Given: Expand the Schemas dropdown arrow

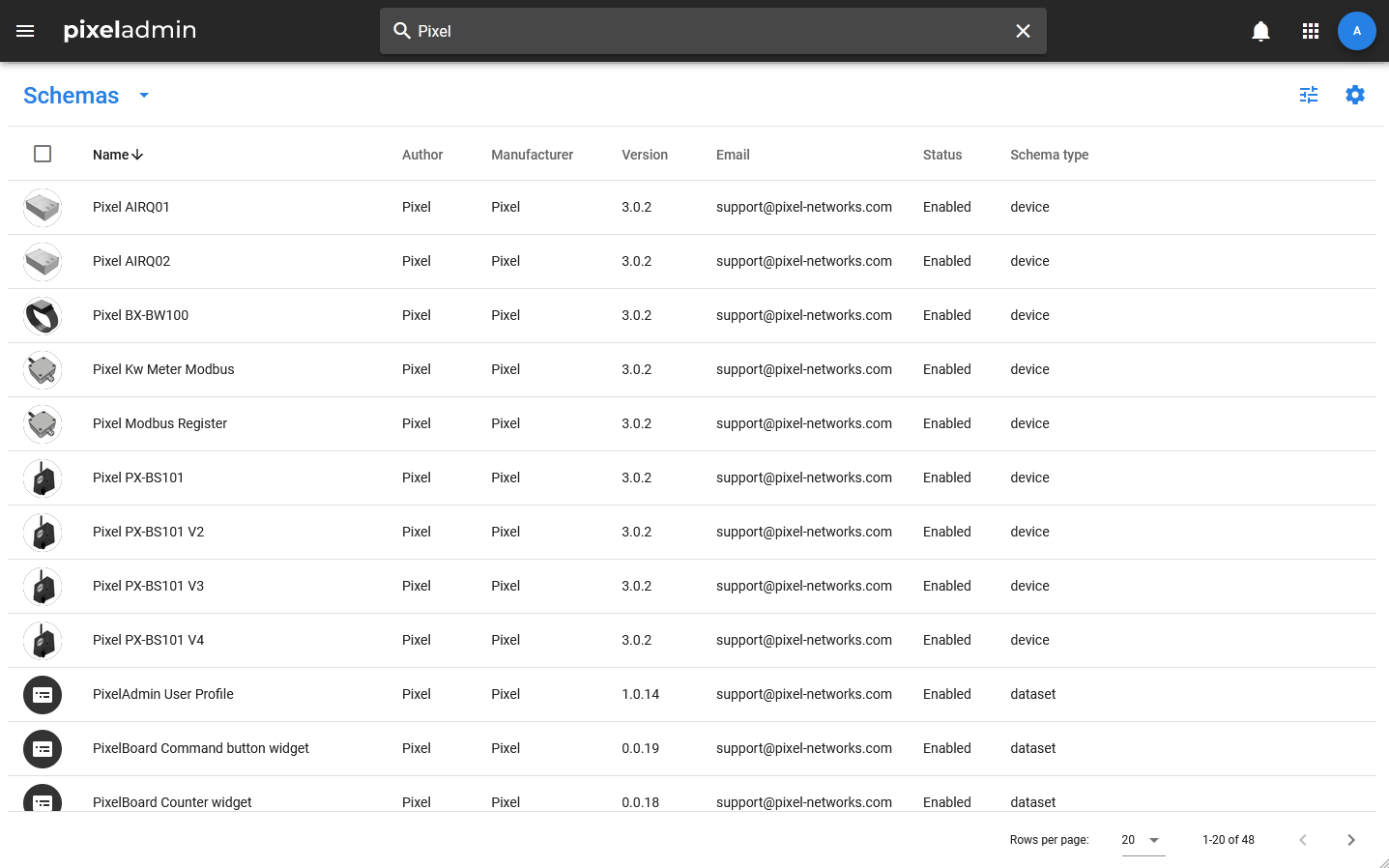Looking at the screenshot, I should click(144, 96).
